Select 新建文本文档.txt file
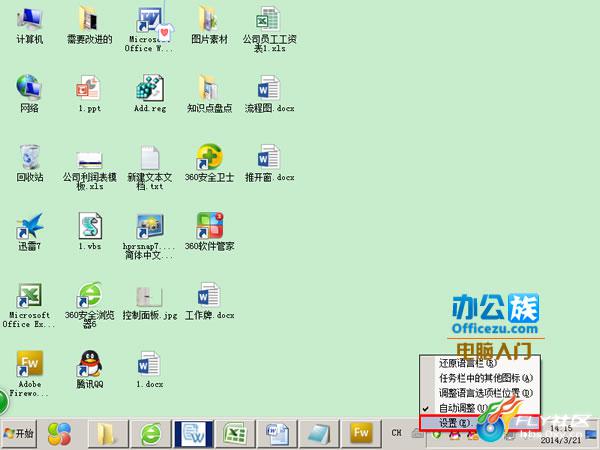This screenshot has height=450, width=600. [x=150, y=168]
